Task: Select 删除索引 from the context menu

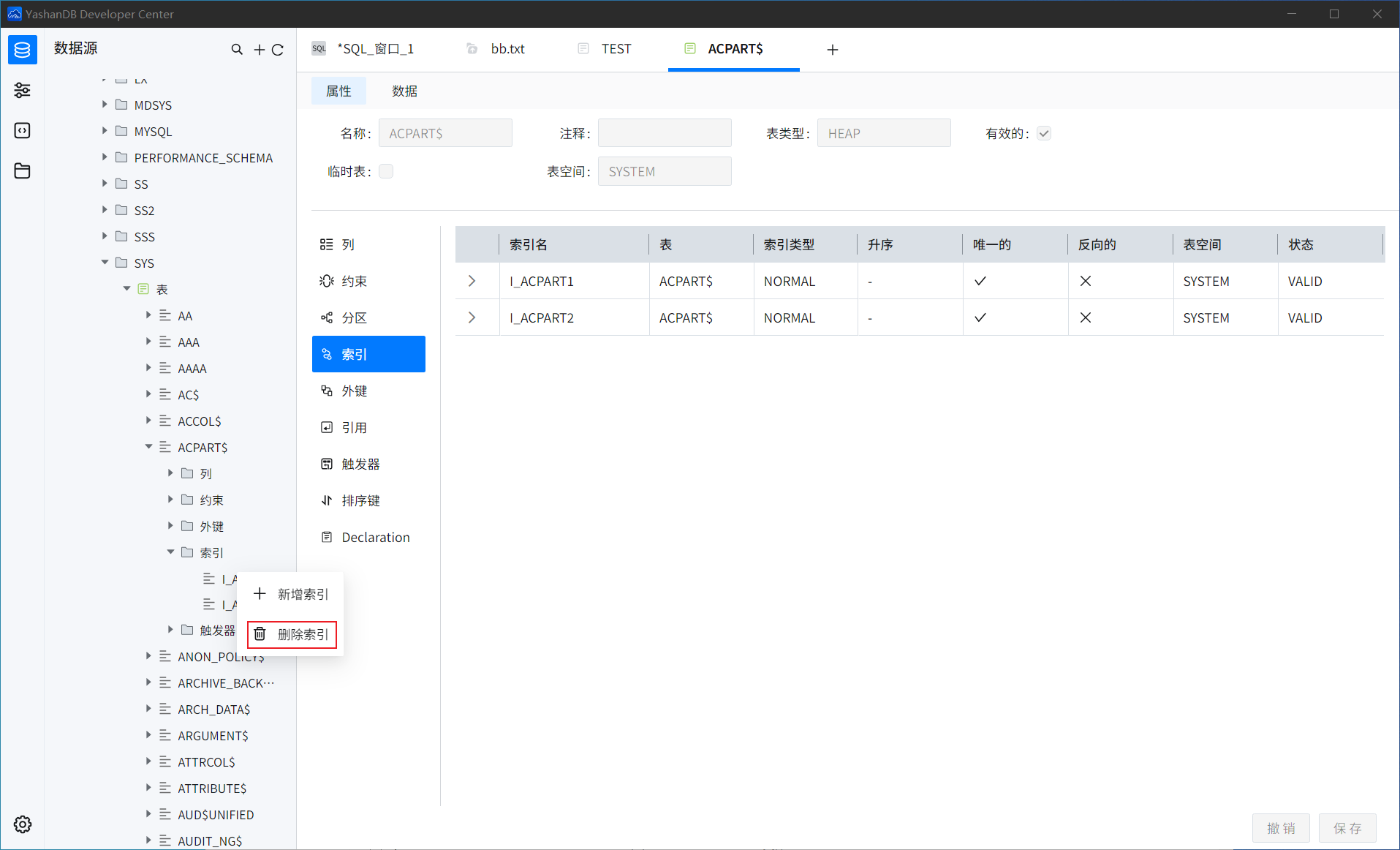Action: [x=292, y=634]
